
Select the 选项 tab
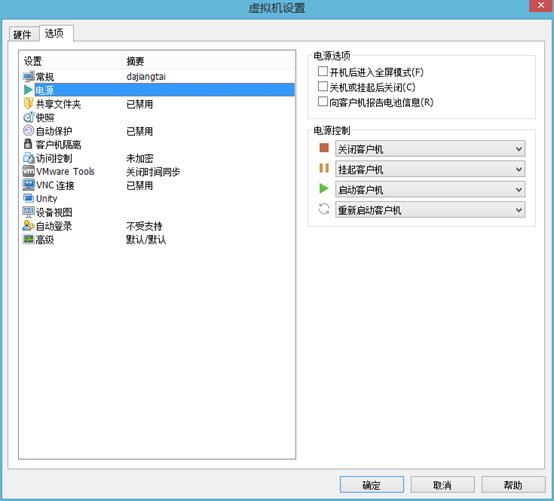click(x=56, y=33)
